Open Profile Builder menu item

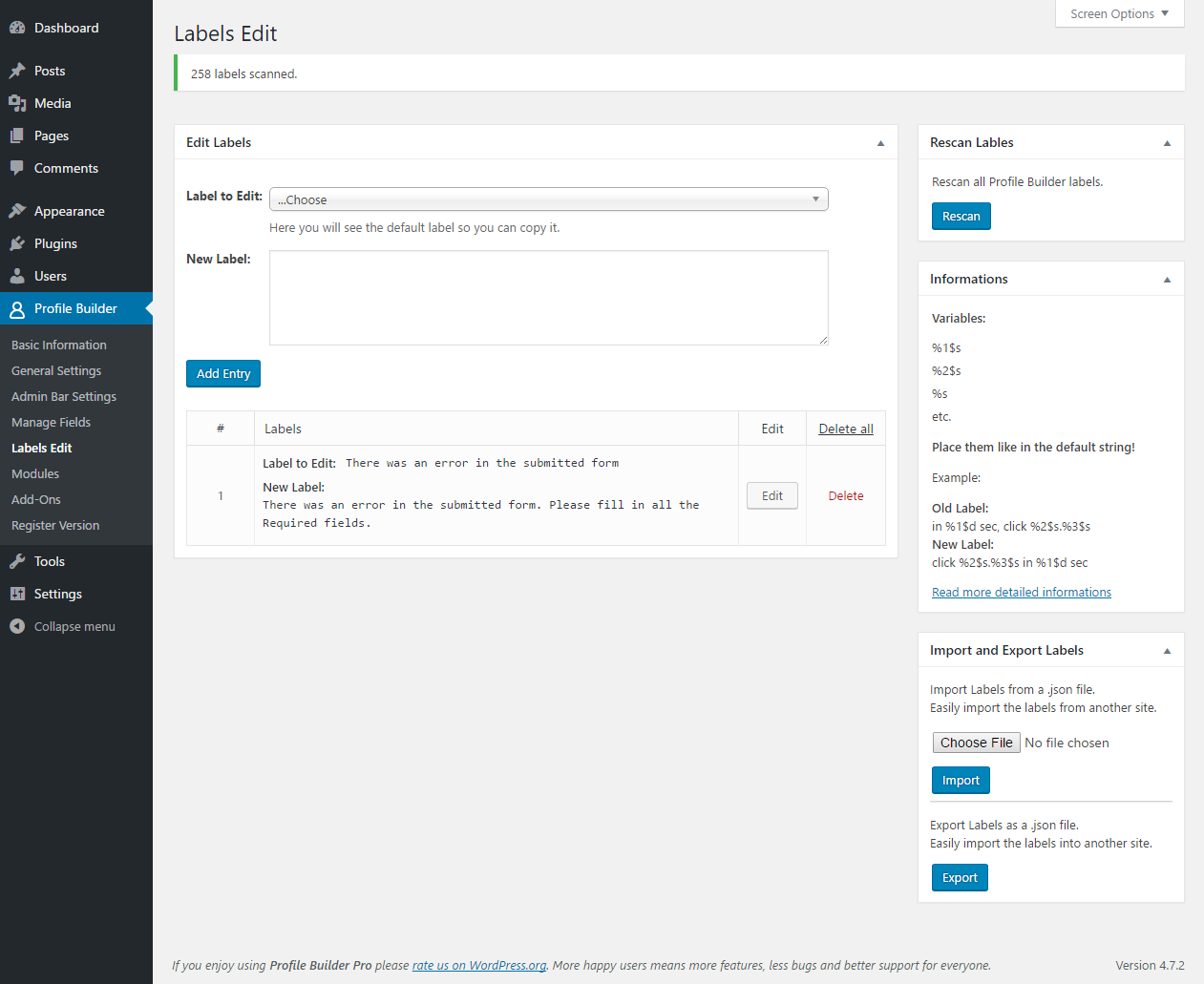tap(76, 308)
